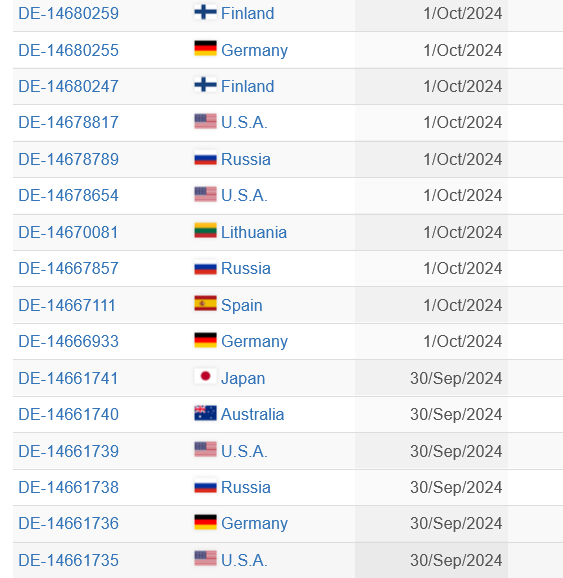This screenshot has height=578, width=563.
Task: Open the DE-14670081 entry
Action: (x=69, y=233)
